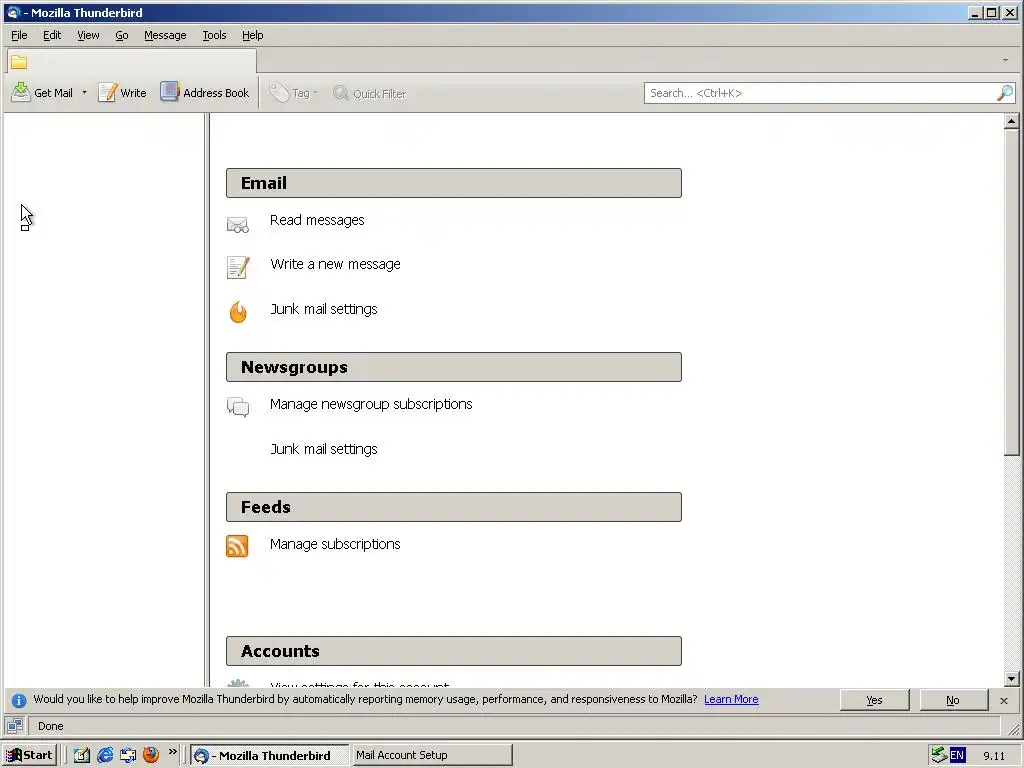Click the system tray clock
This screenshot has width=1024, height=768.
coord(994,756)
